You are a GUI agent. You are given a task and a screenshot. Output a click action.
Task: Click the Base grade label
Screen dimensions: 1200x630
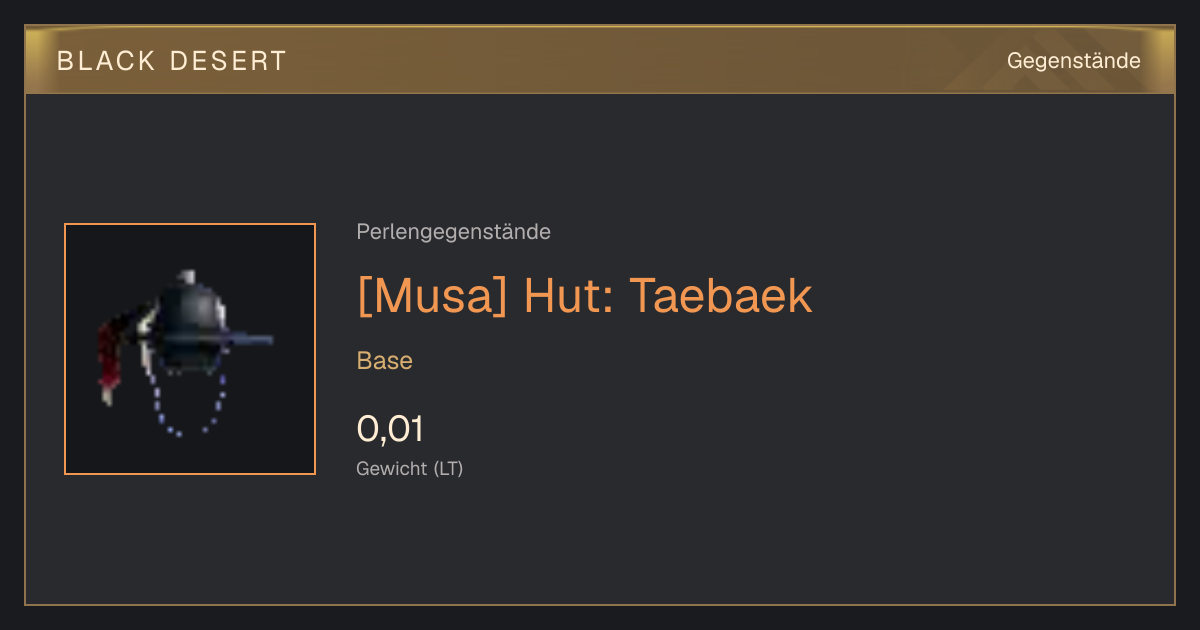[385, 361]
